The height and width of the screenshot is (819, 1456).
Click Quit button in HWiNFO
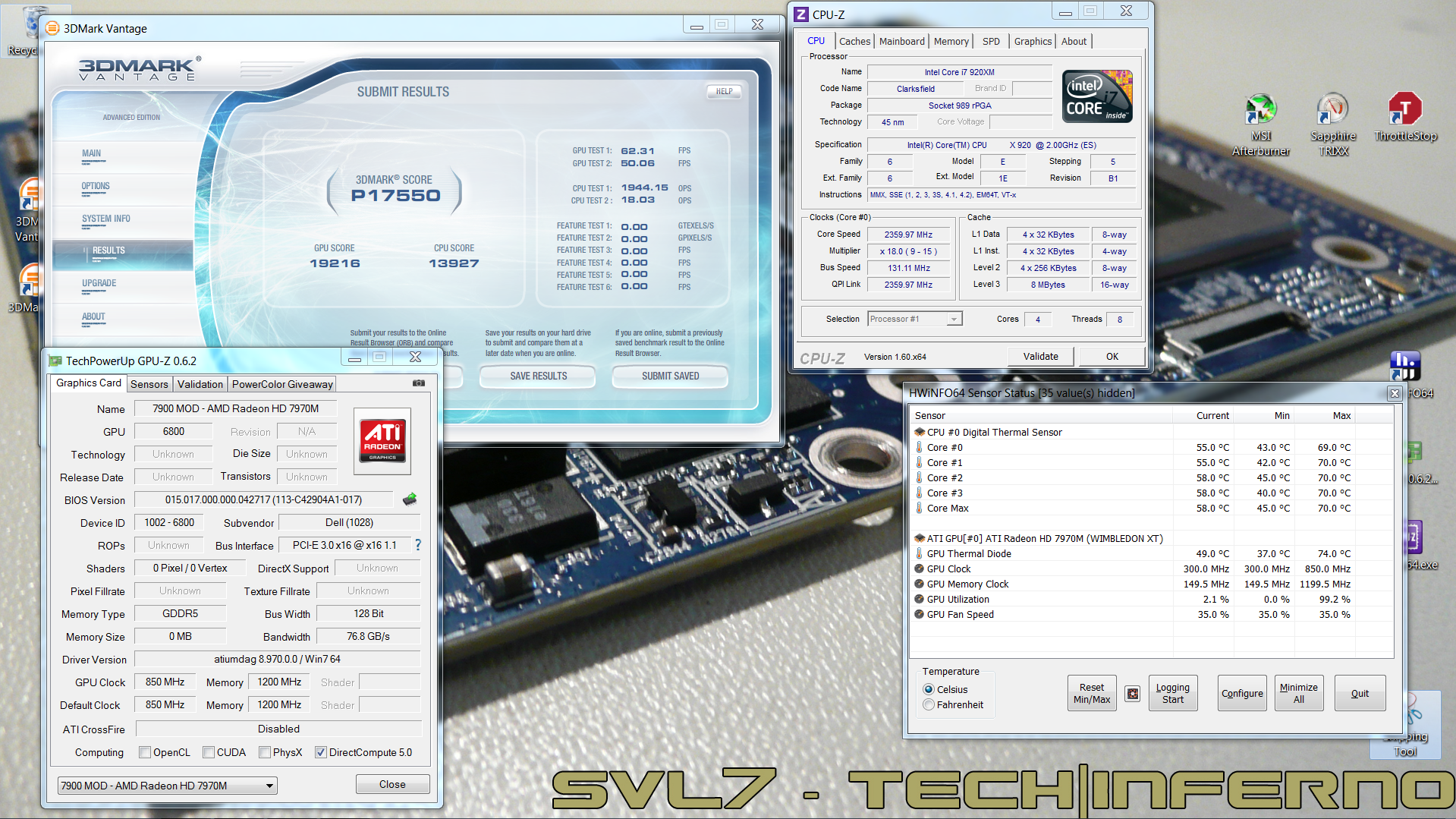1360,693
